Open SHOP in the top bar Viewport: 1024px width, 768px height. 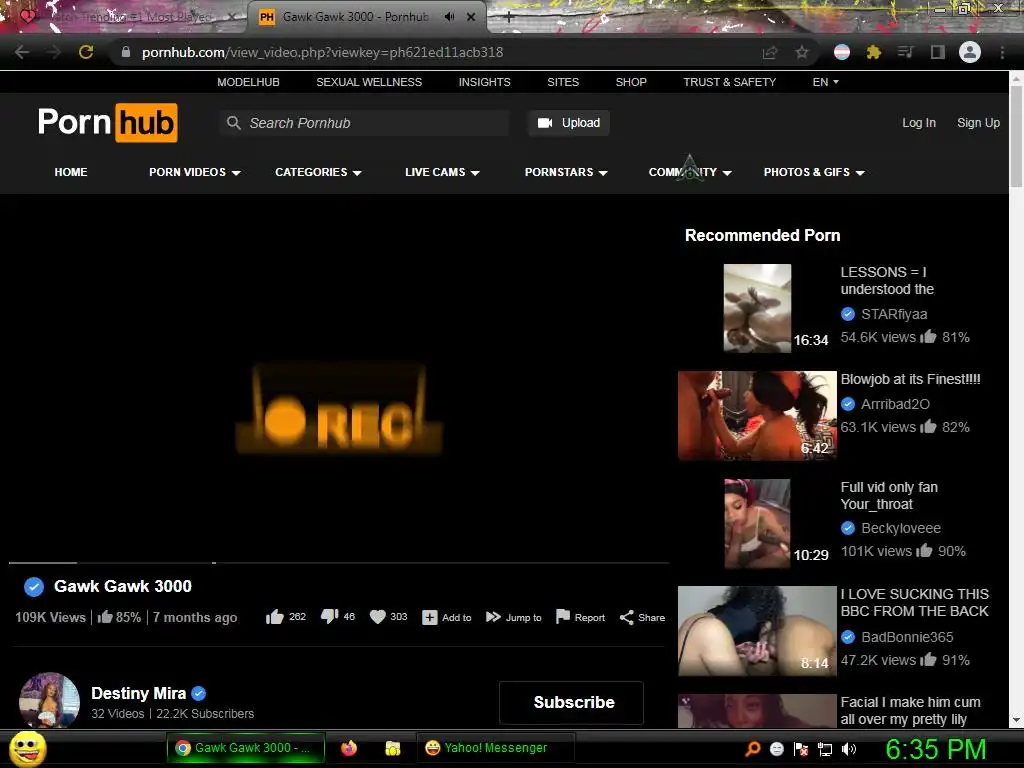point(631,82)
